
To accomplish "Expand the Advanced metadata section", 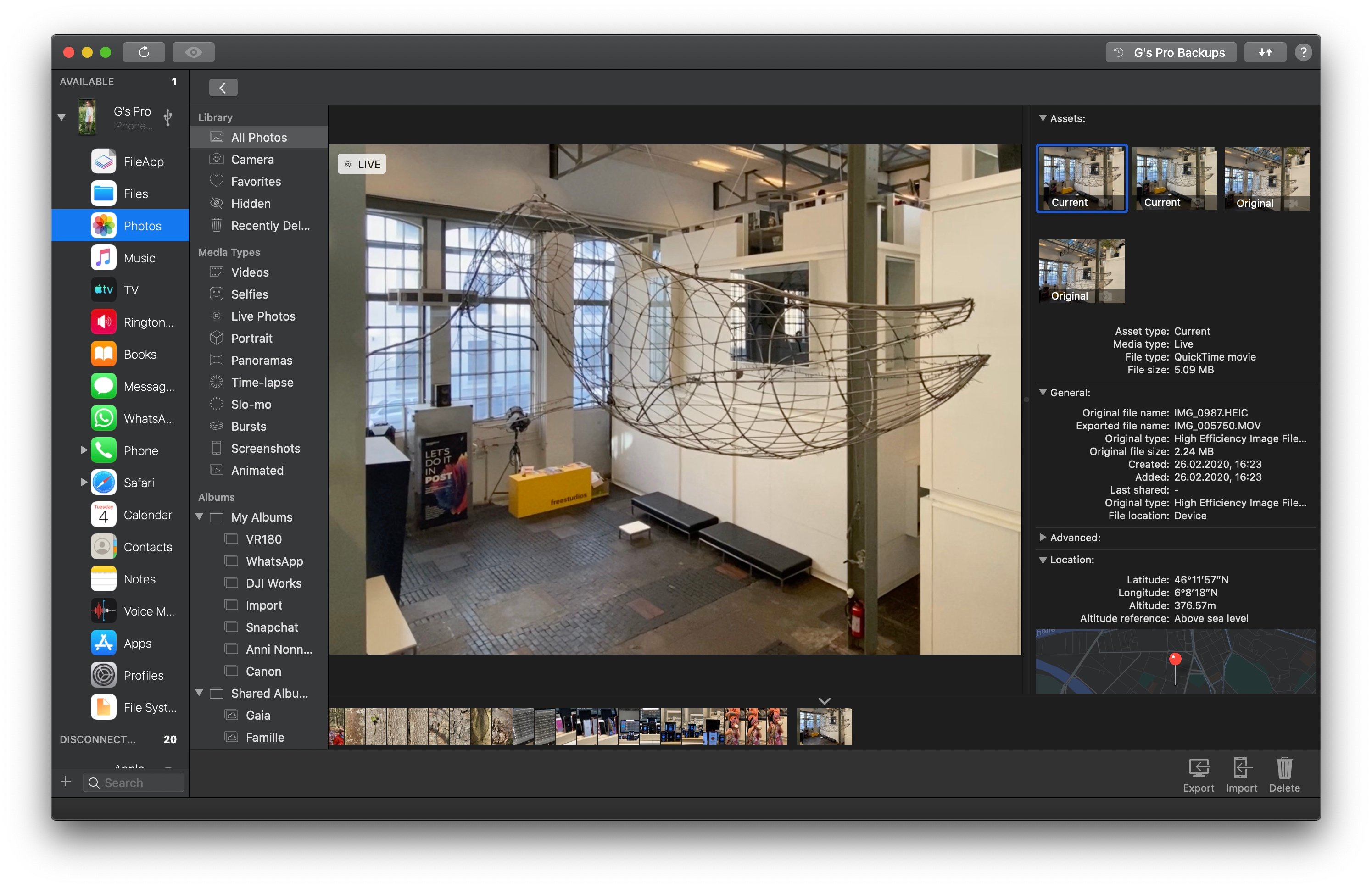I will click(1043, 537).
